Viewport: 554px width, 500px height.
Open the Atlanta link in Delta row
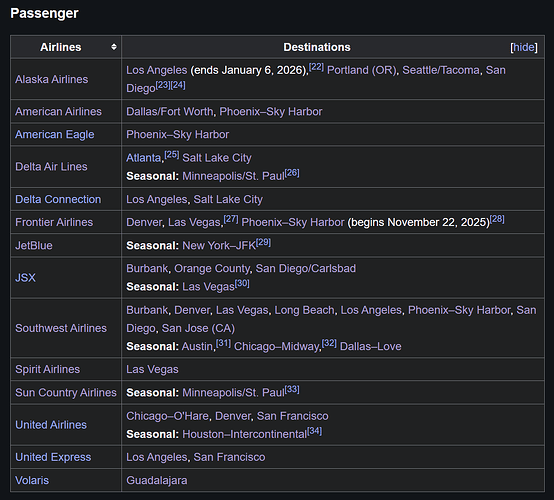pos(143,158)
